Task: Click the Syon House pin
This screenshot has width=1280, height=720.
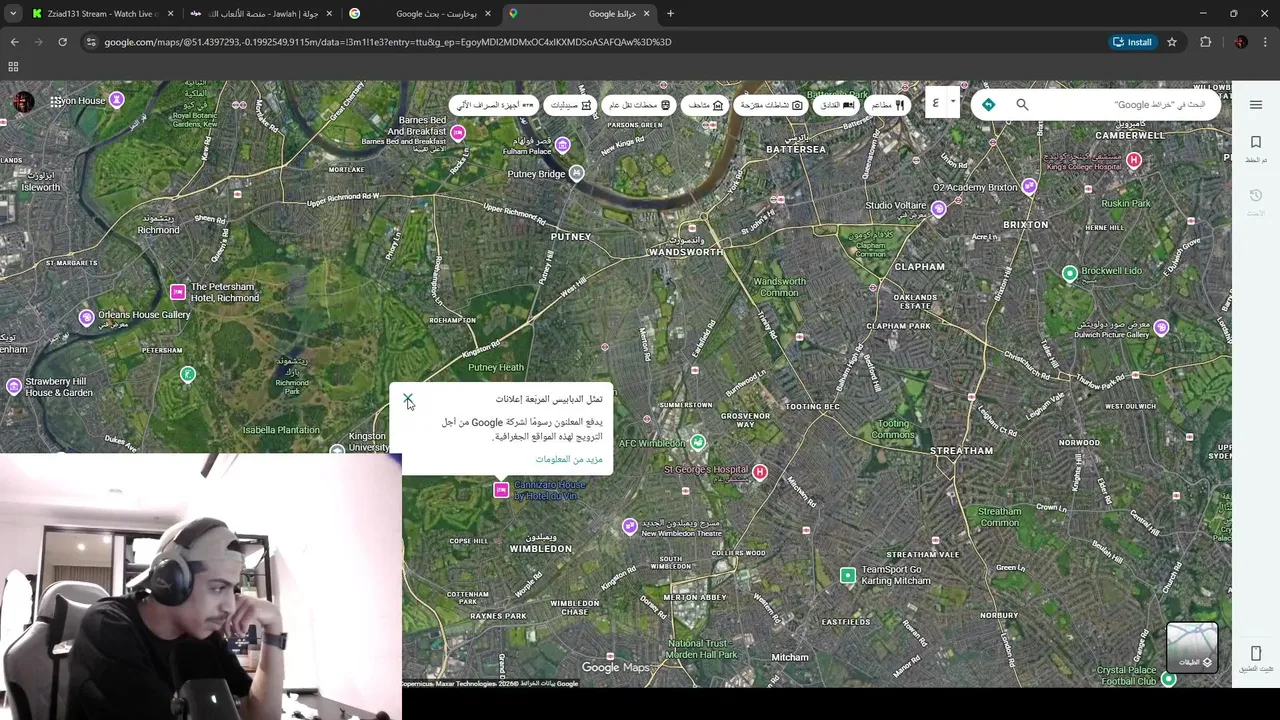Action: [117, 100]
